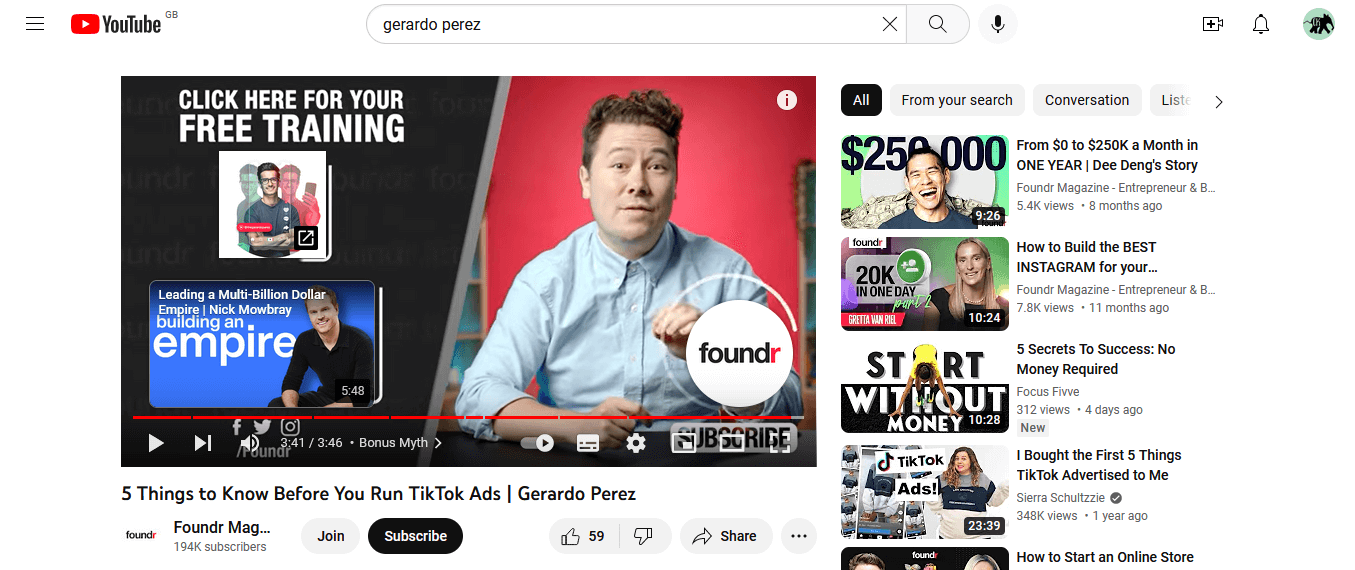Select the partially visible Liste chip
1355x570 pixels.
[x=1174, y=100]
